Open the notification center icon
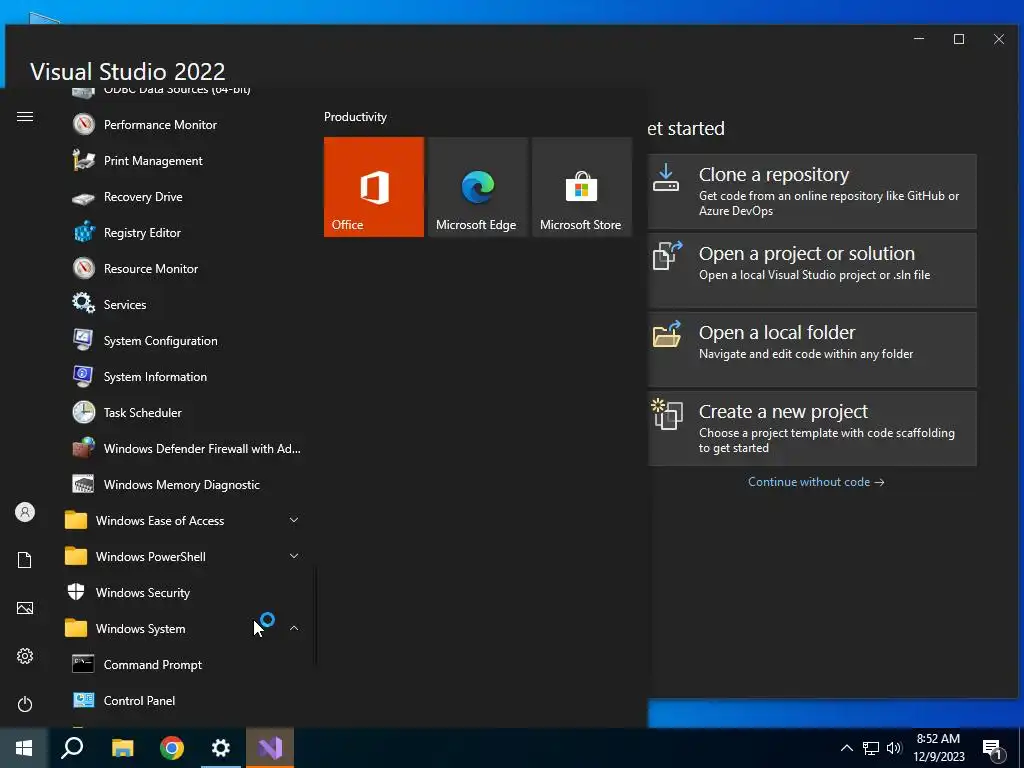Screen dimensions: 1024x768 [992, 749]
